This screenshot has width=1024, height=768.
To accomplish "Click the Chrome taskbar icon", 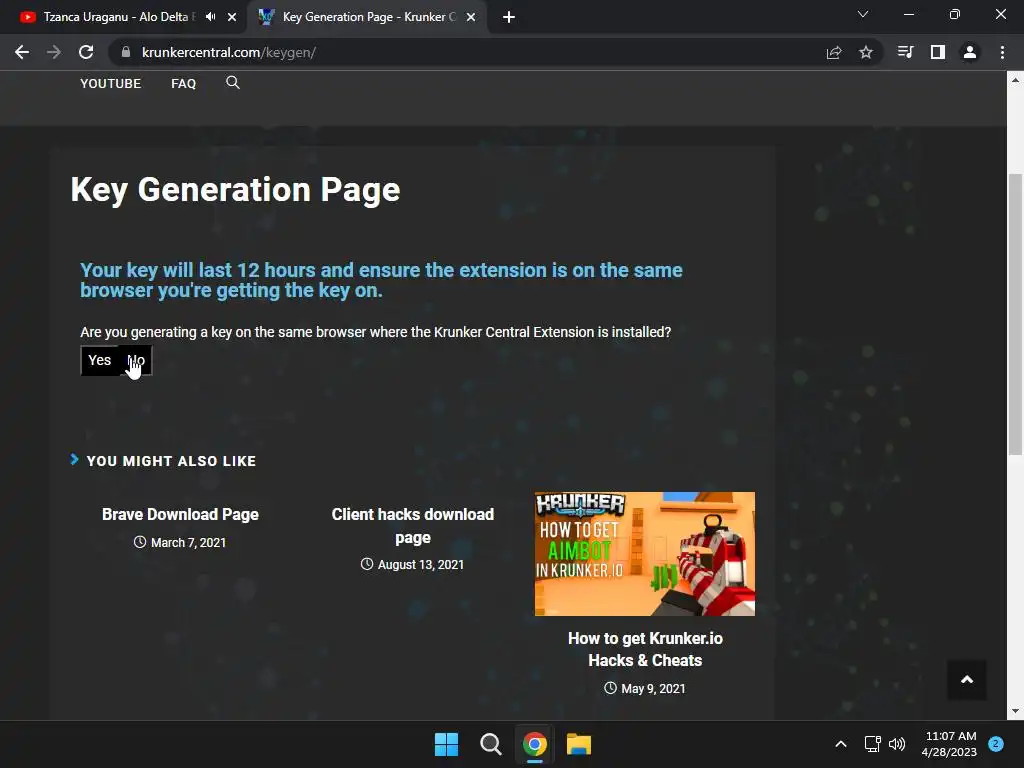I will click(x=535, y=744).
